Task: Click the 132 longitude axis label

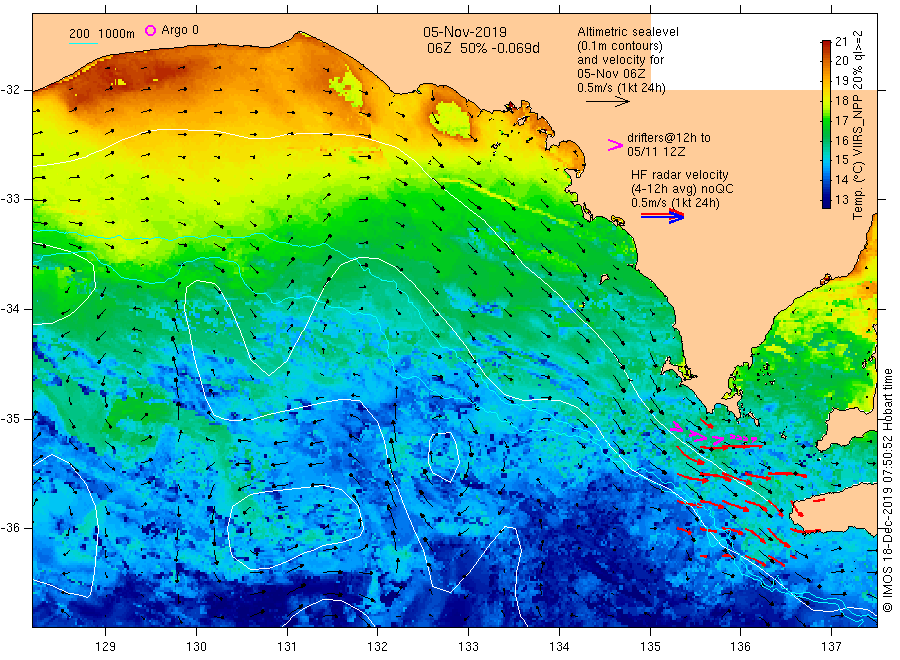Action: [x=378, y=647]
